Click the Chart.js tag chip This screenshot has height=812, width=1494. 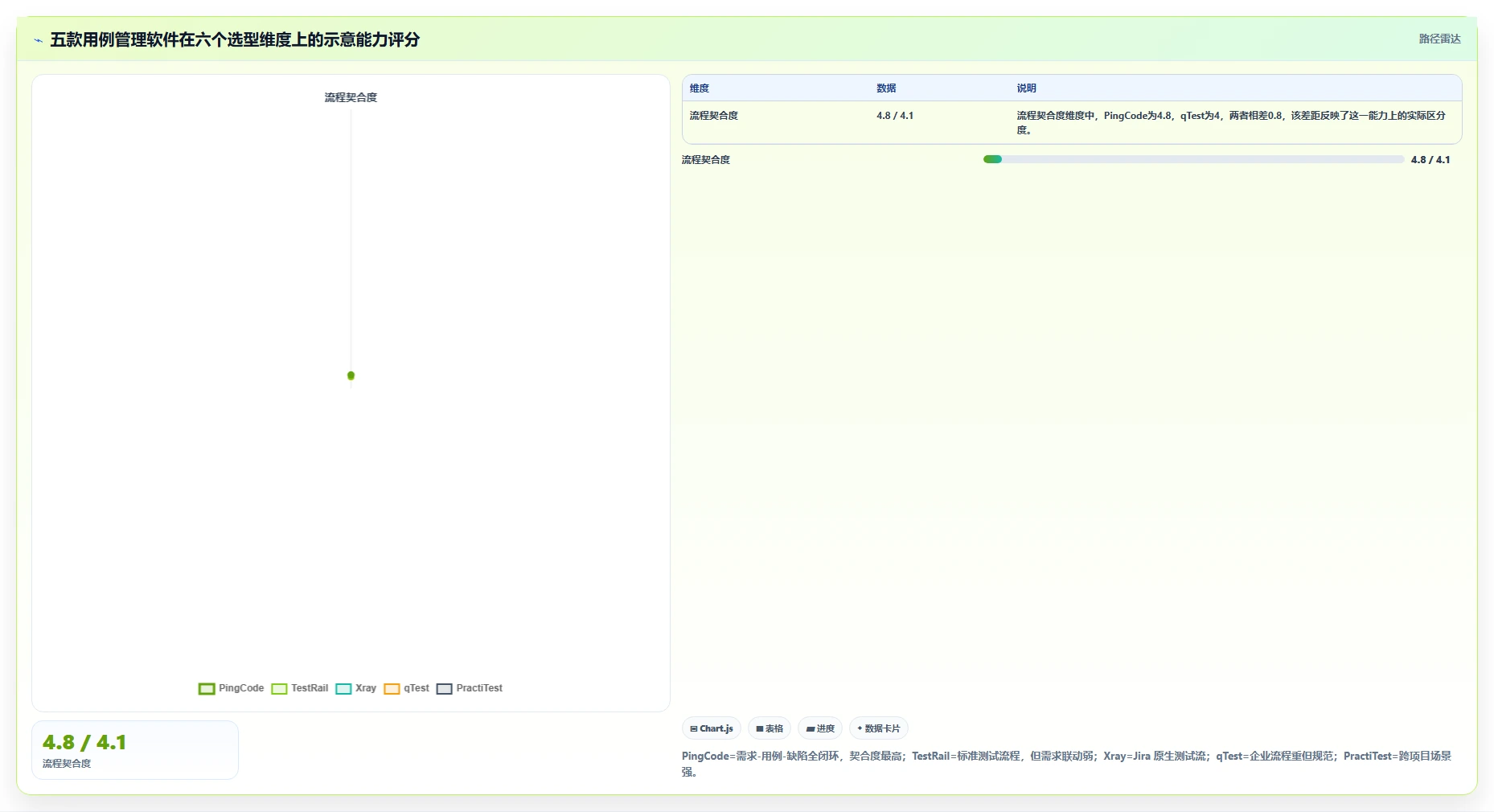712,728
